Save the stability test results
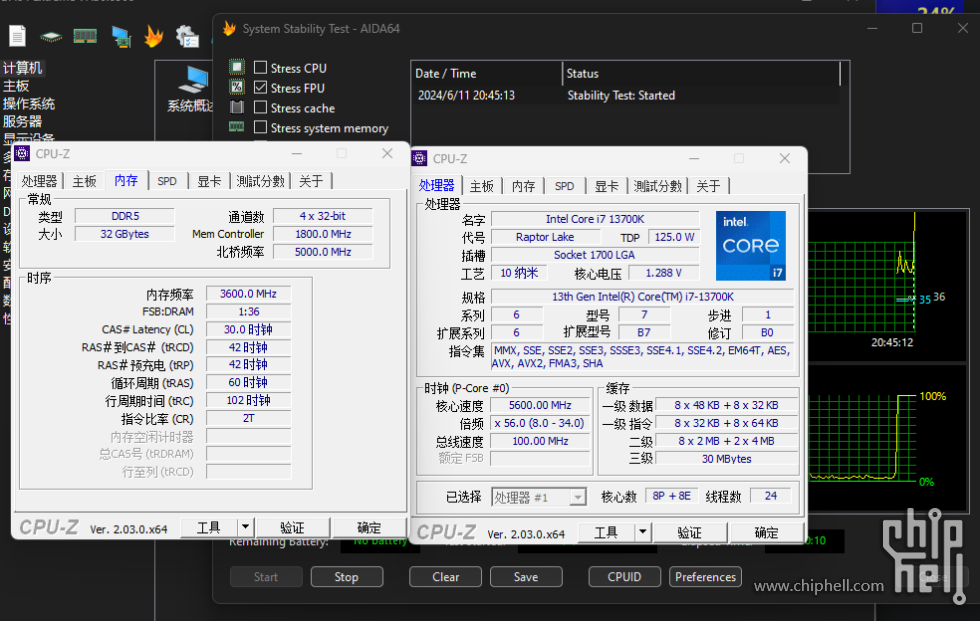The width and height of the screenshot is (980, 621). click(x=526, y=577)
